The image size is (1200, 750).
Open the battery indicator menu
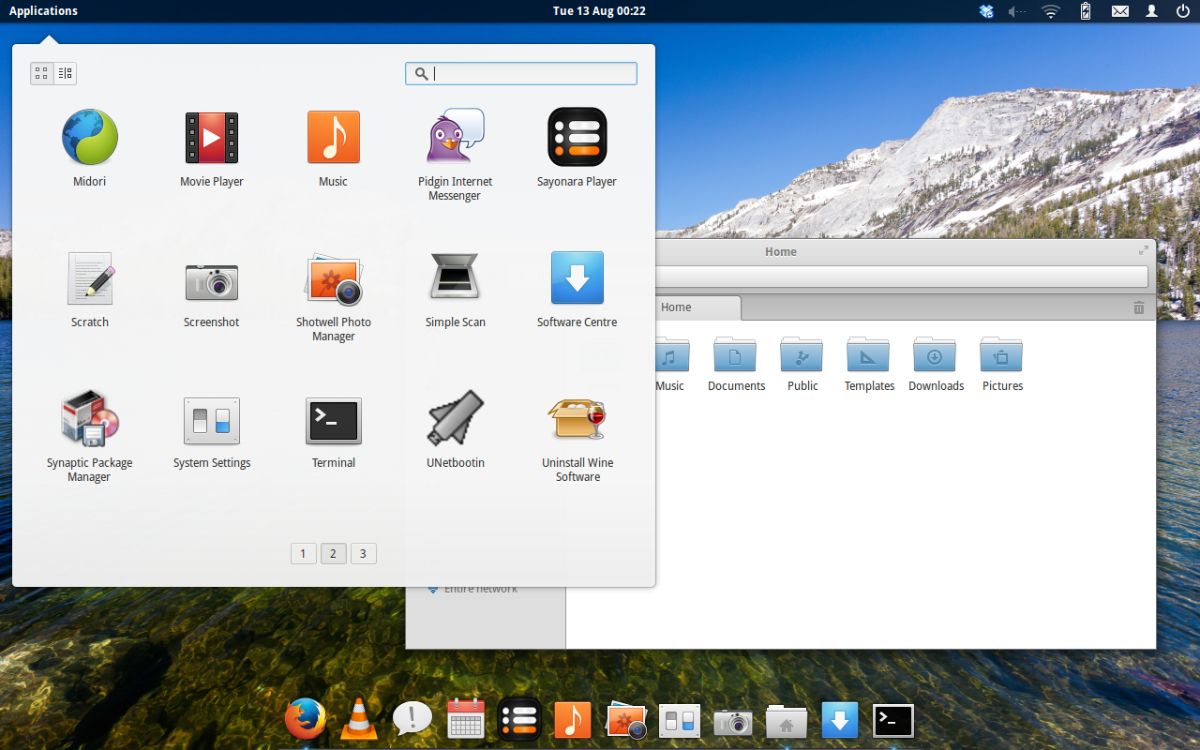1085,11
